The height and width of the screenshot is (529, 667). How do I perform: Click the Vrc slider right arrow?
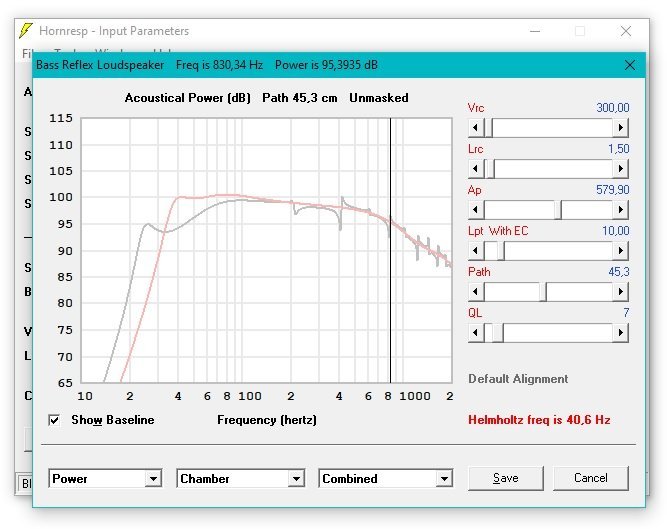621,128
